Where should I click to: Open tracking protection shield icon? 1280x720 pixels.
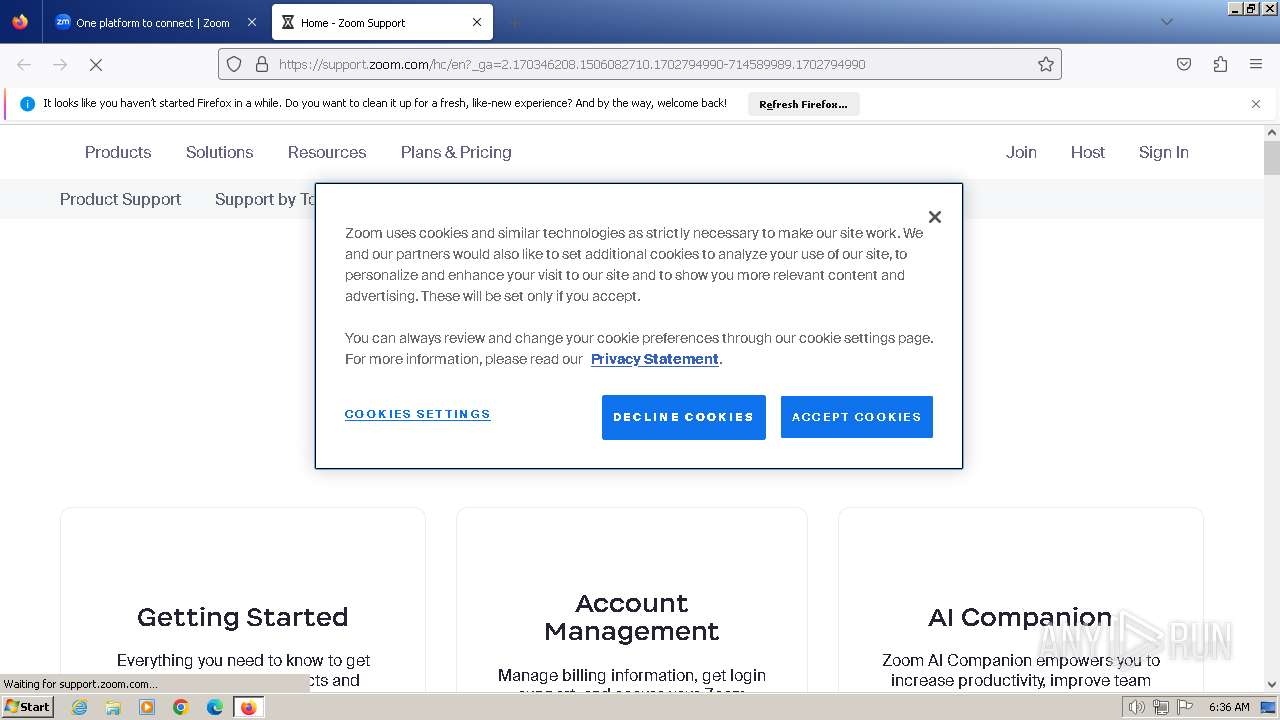click(x=234, y=64)
